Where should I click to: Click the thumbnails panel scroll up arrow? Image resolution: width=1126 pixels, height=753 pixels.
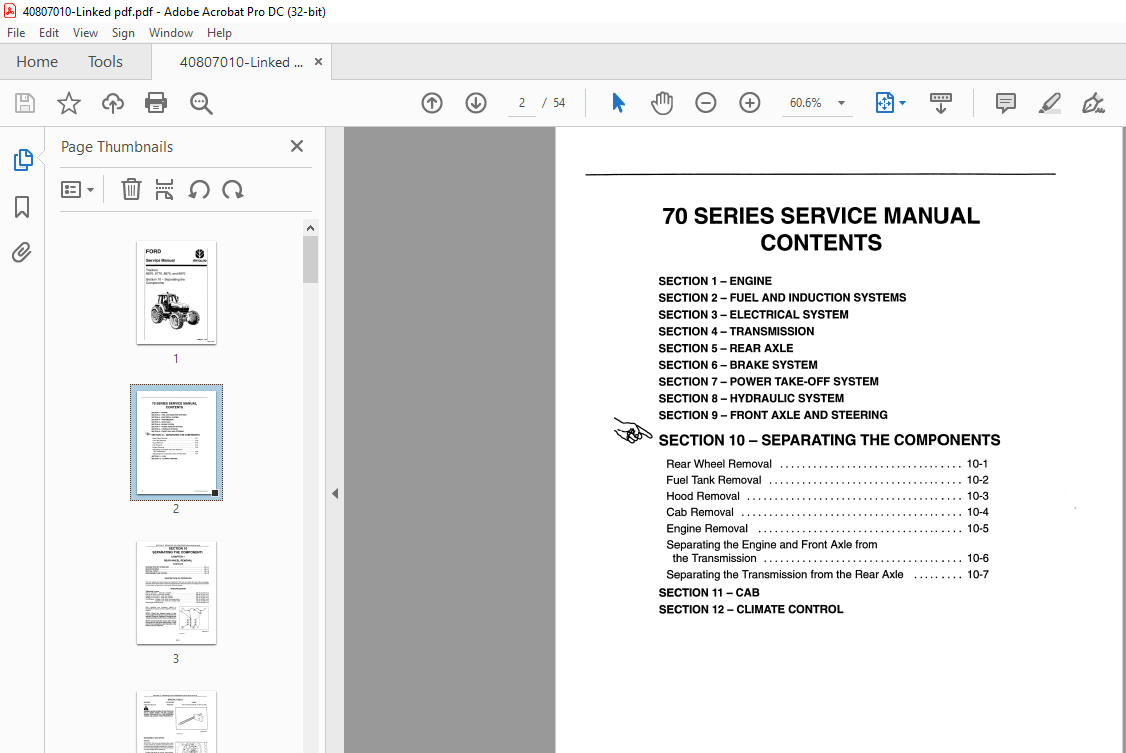pos(310,228)
